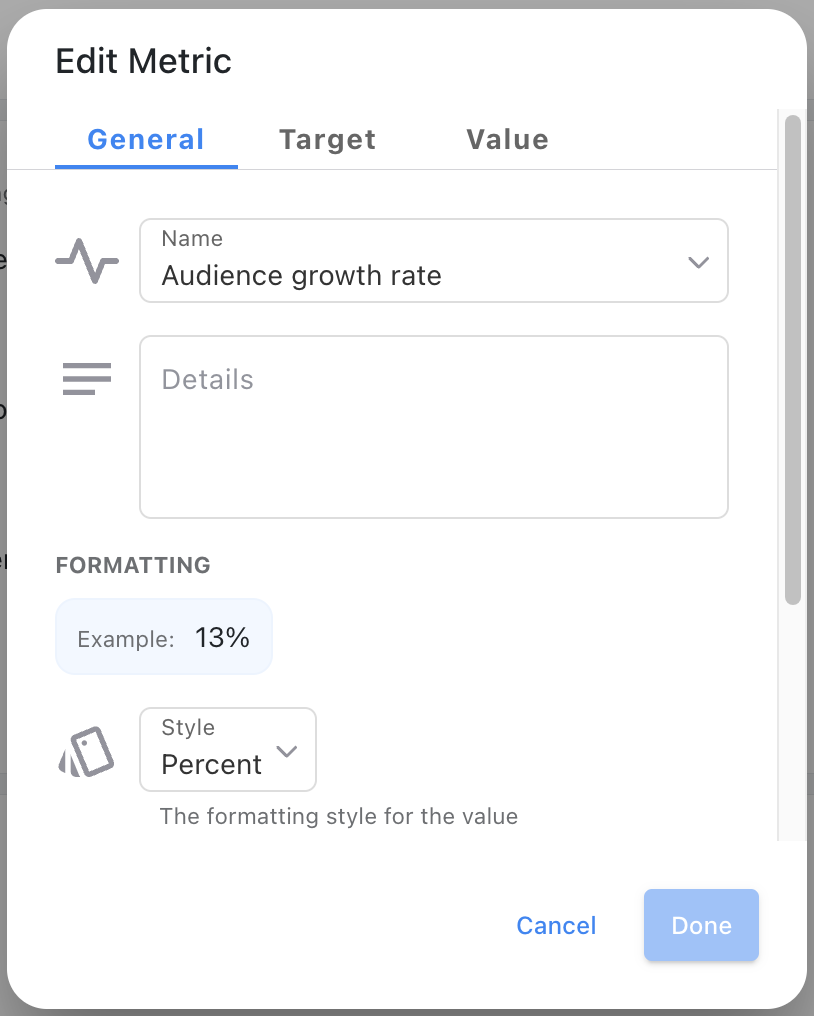Open the Target tab
The height and width of the screenshot is (1016, 814).
327,139
